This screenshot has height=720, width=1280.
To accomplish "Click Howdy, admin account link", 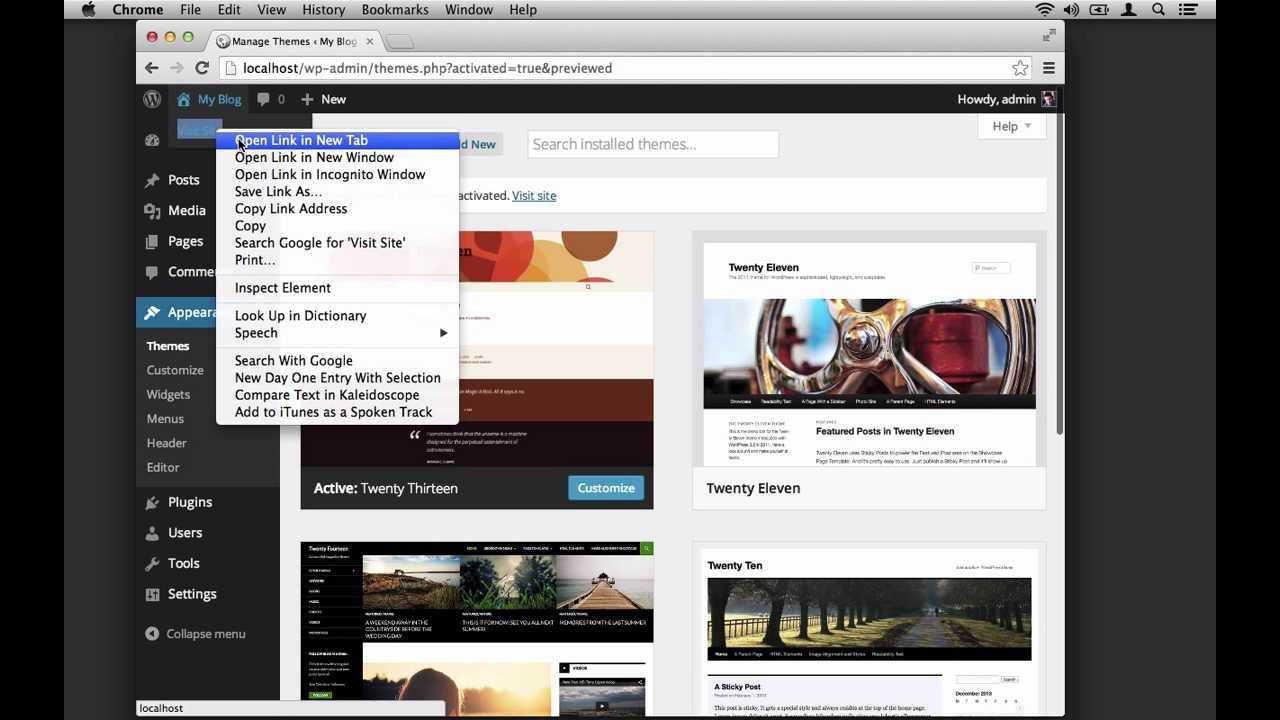I will (x=1006, y=99).
